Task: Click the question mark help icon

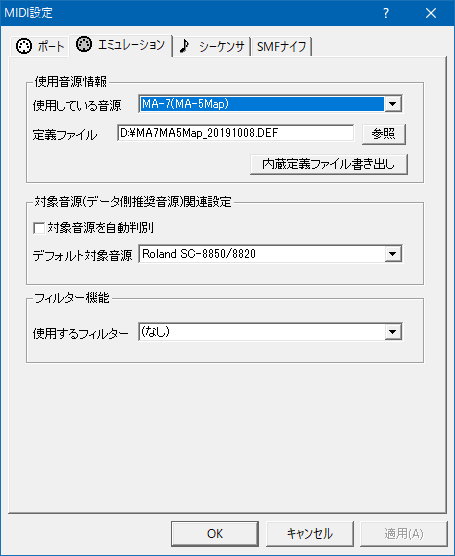Action: pos(386,13)
